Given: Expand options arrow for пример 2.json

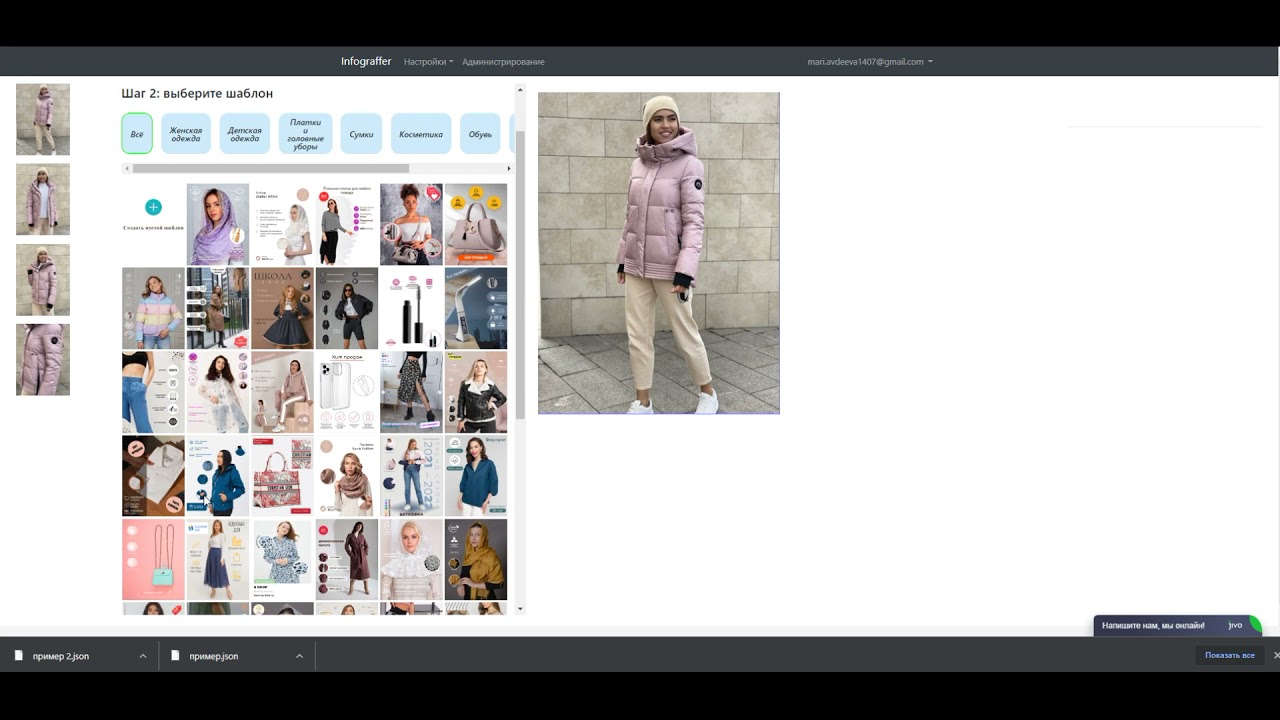Looking at the screenshot, I should click(143, 656).
